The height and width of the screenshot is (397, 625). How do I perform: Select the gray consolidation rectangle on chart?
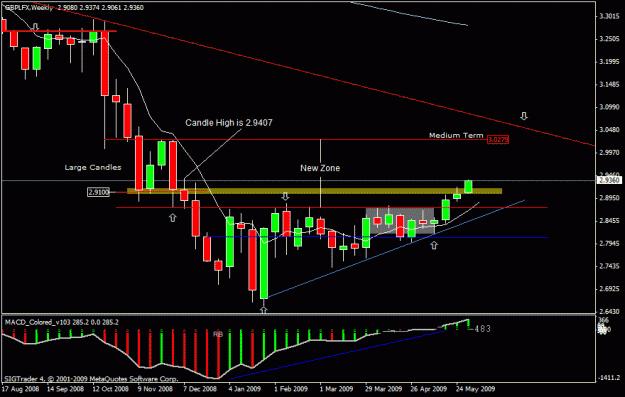400,221
